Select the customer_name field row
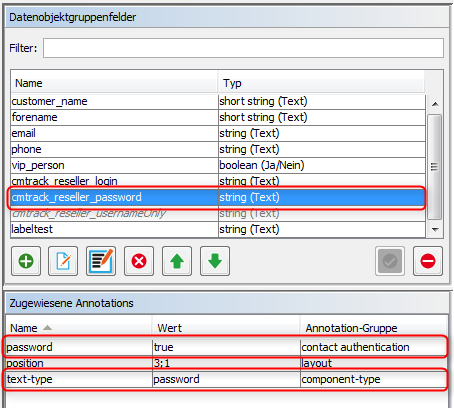 [x=218, y=101]
